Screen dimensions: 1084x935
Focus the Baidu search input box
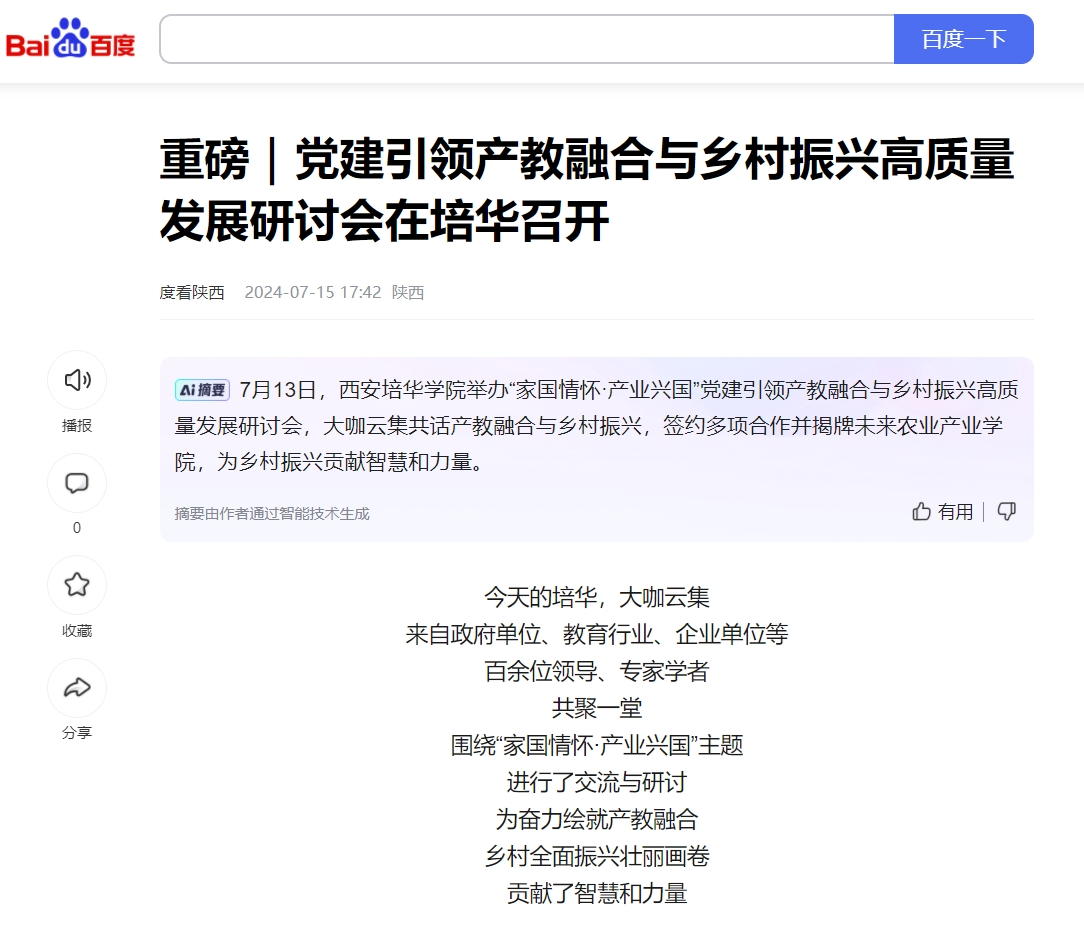tap(526, 39)
